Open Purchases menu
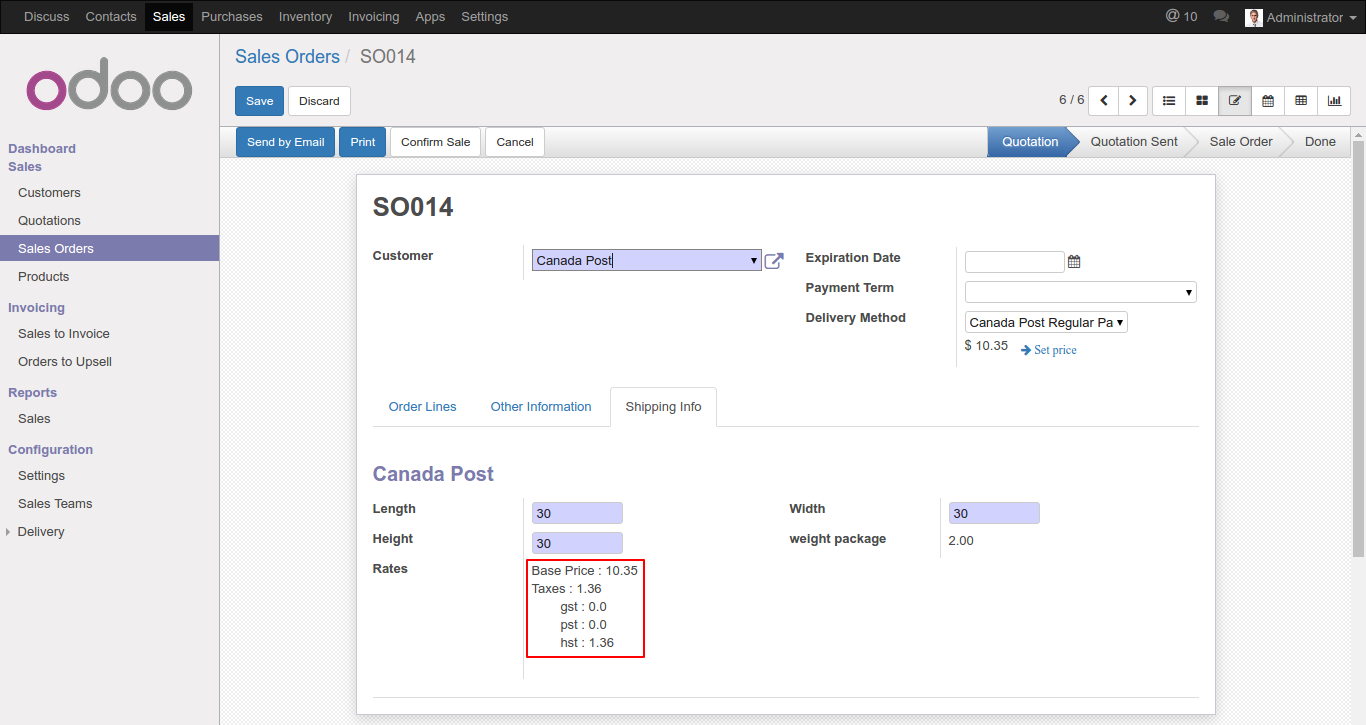The image size is (1366, 725). pos(232,17)
